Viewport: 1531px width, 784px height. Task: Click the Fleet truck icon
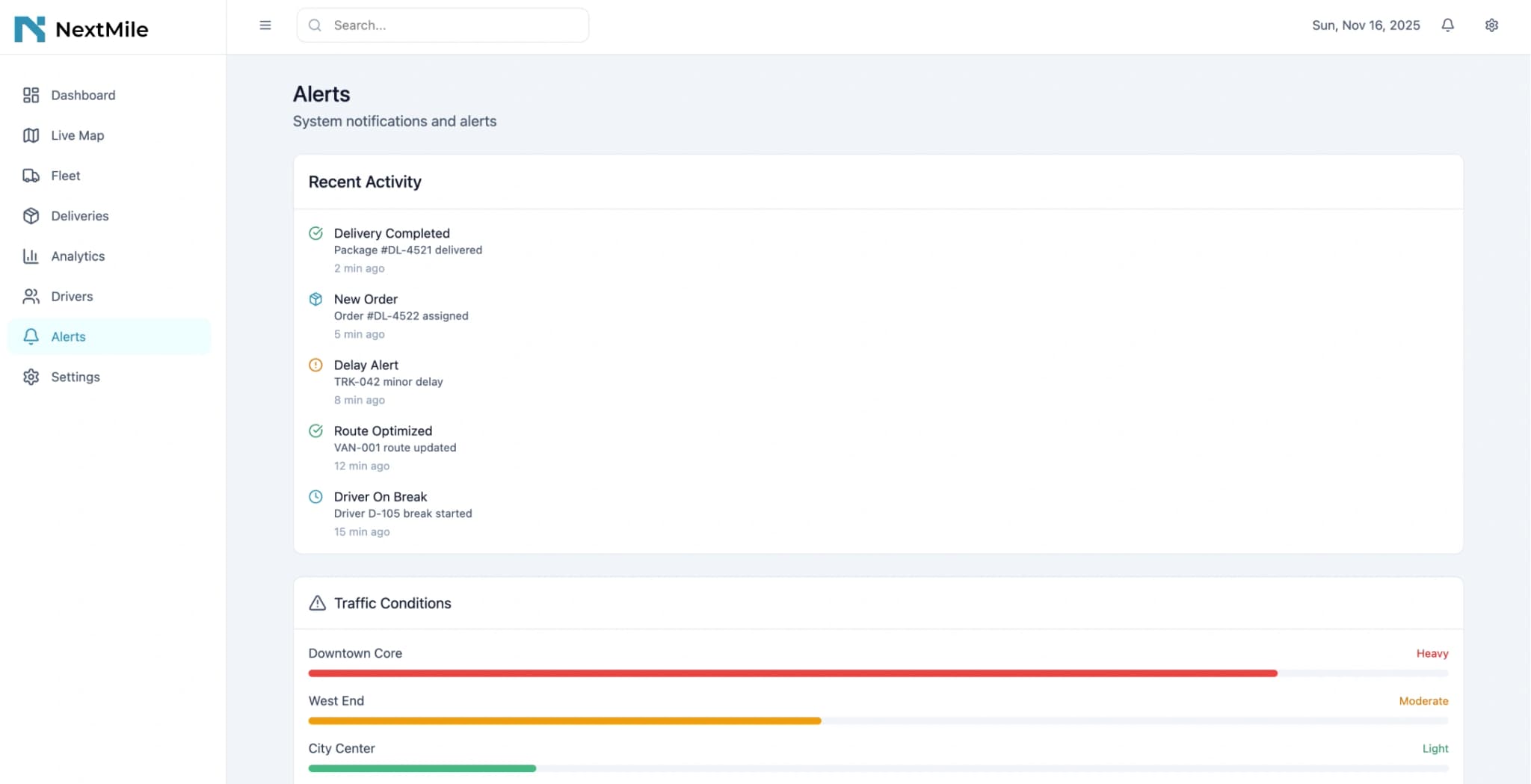pos(31,176)
